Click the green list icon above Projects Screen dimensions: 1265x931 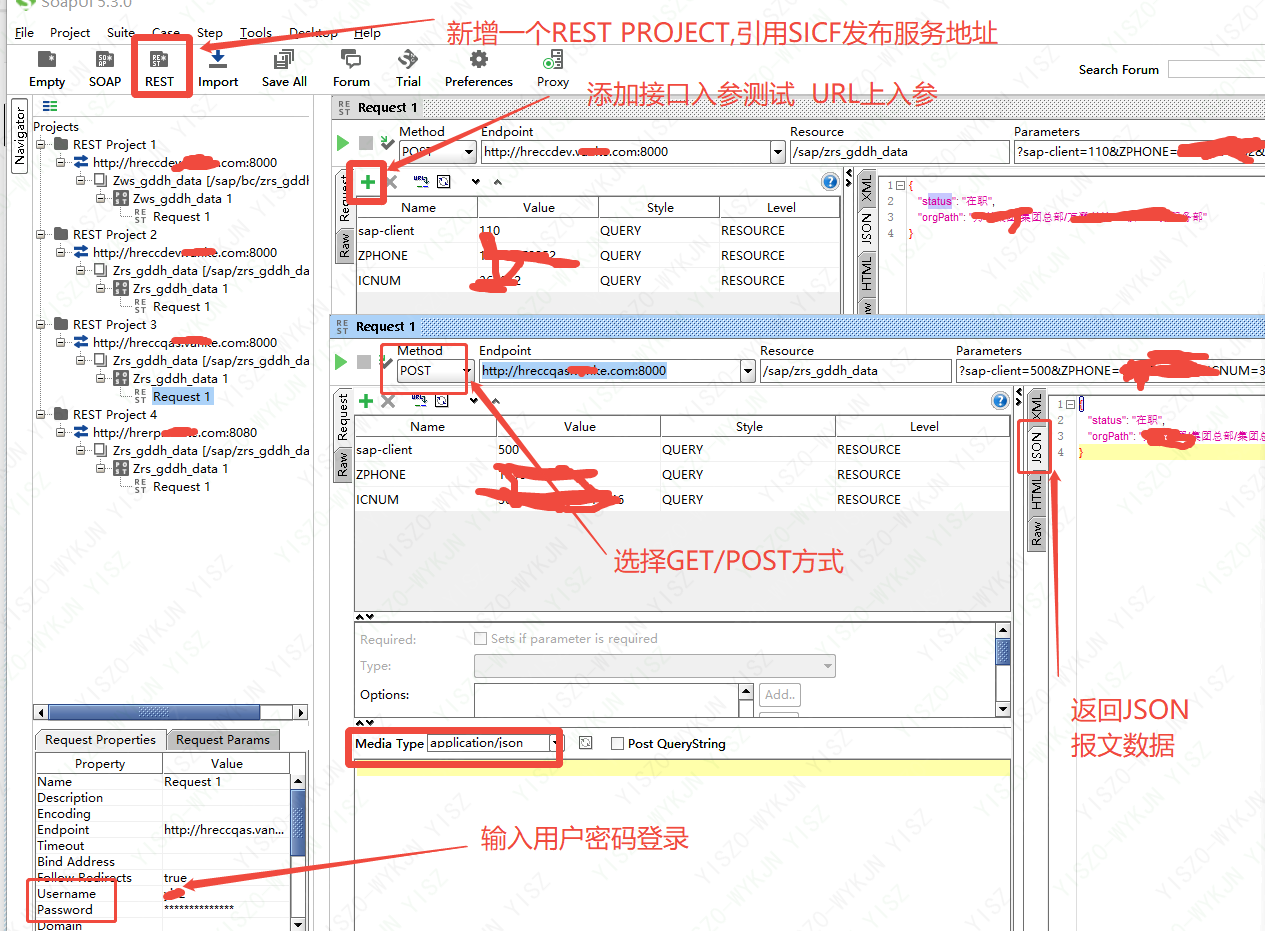(50, 107)
